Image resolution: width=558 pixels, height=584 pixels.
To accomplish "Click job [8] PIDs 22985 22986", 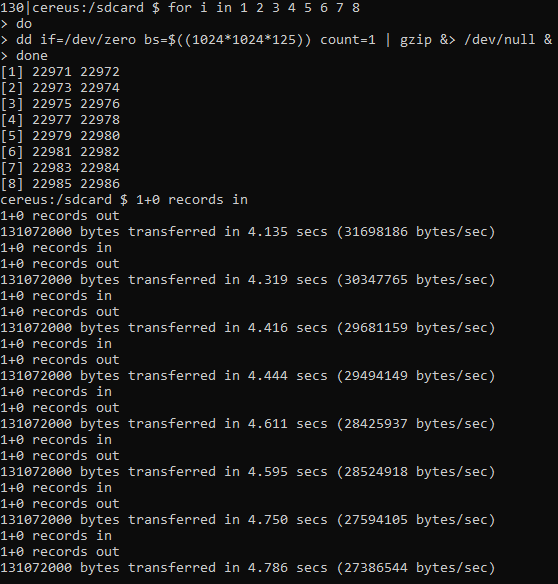I will [x=60, y=184].
